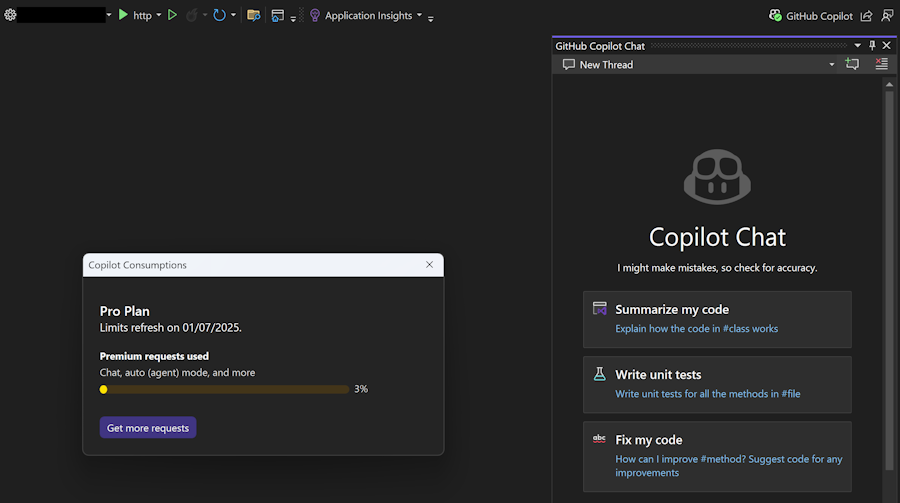Open the Application Insights menu label
The width and height of the screenshot is (900, 503).
(x=368, y=16)
